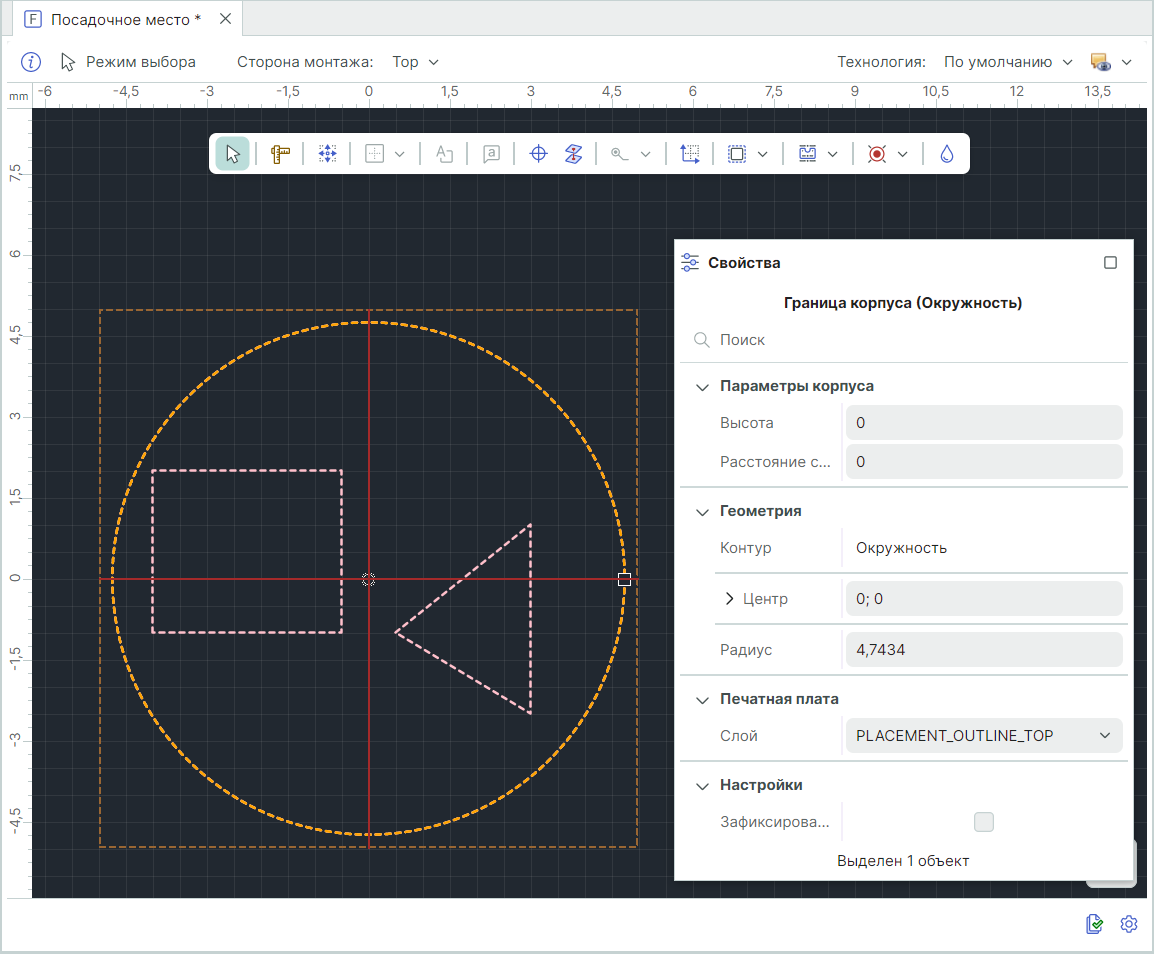
Task: Collapse the Геометрия section
Action: pos(701,511)
